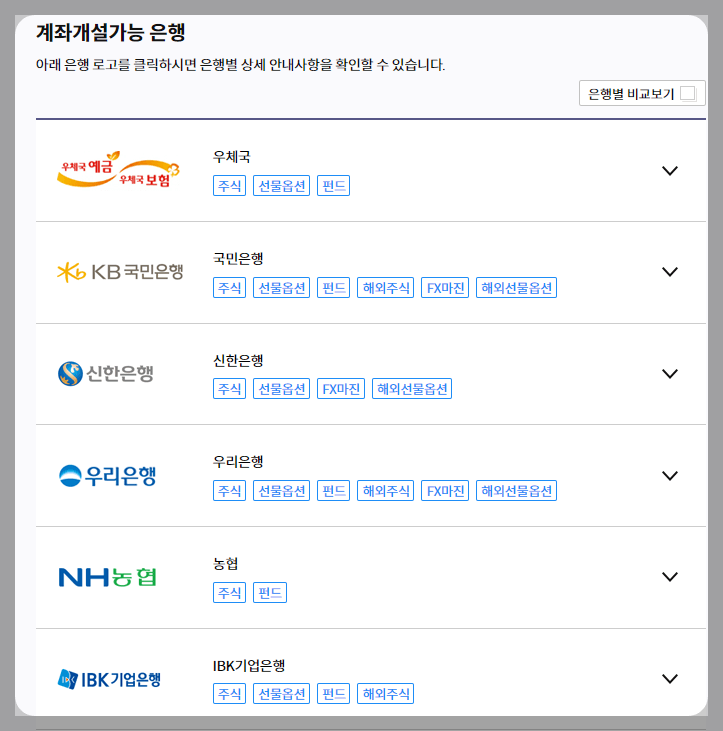Select 펀드 tag under 국민은행
The image size is (723, 731).
pos(333,287)
